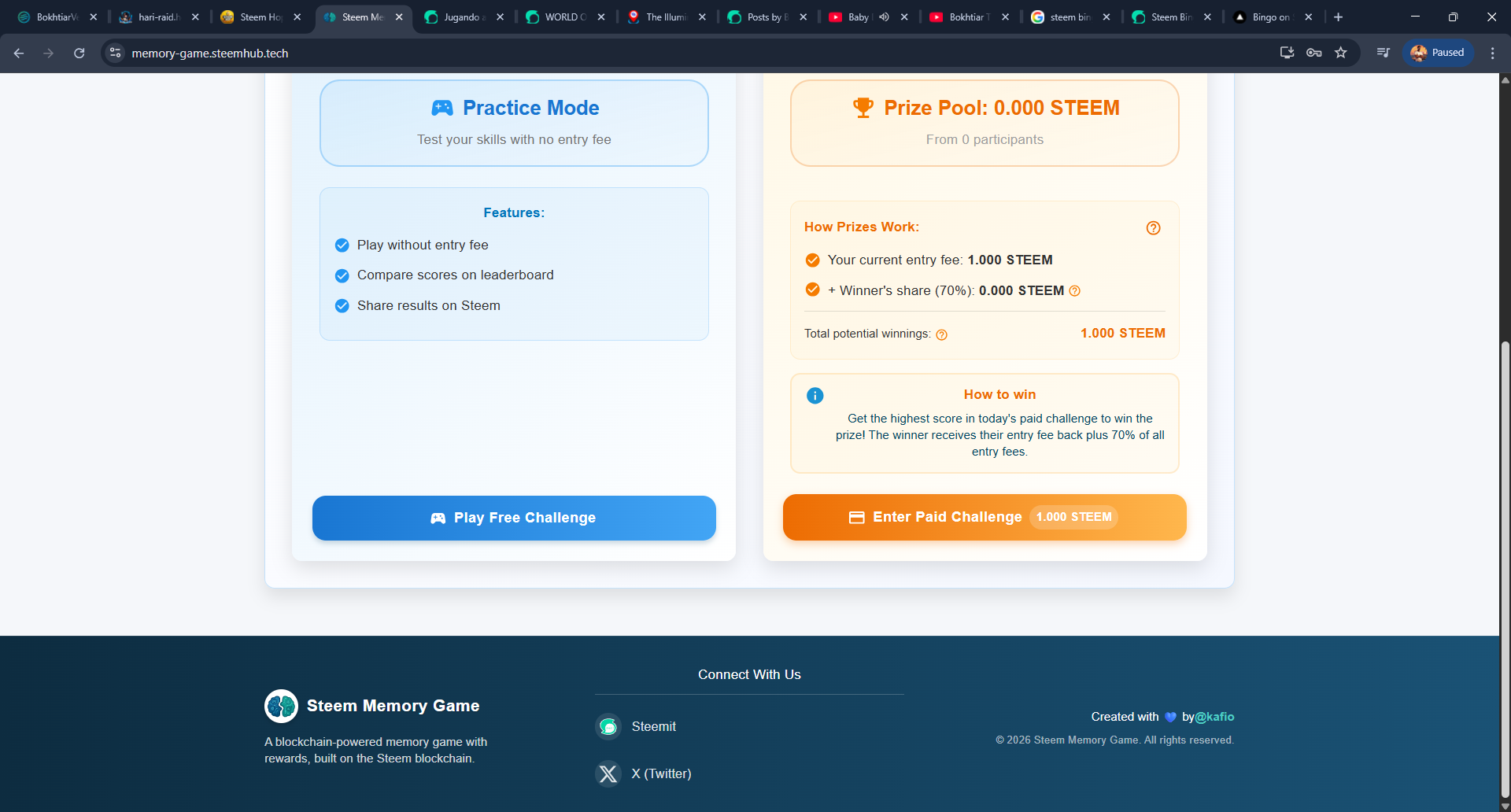Click the Enter Paid Challenge button
1511x812 pixels.
[985, 517]
